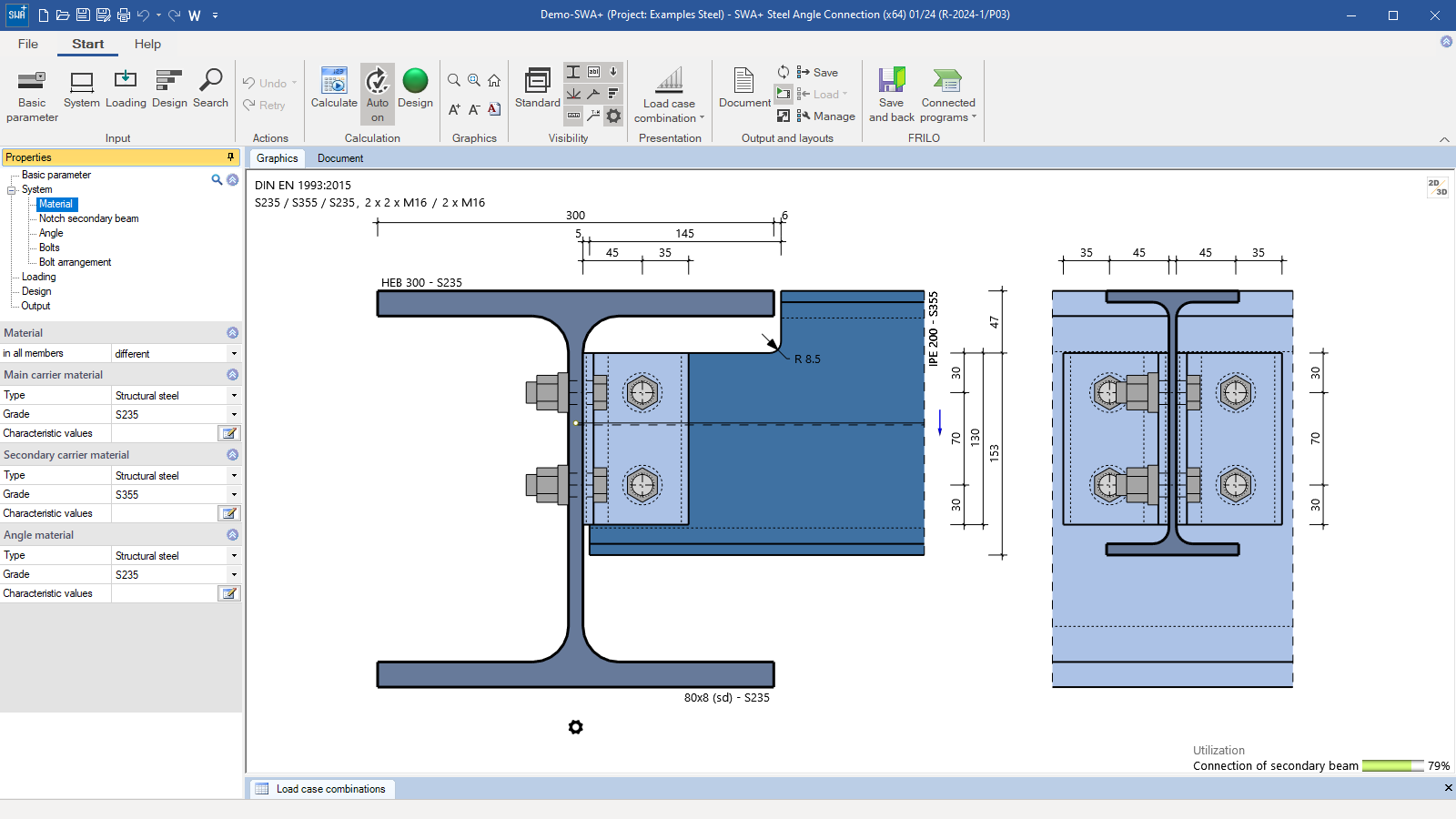Open the output in external window icon
1456x819 pixels.
point(784,116)
